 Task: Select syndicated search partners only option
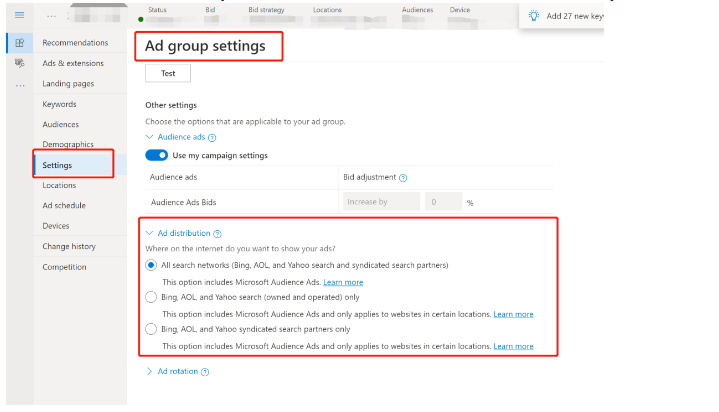(x=151, y=328)
